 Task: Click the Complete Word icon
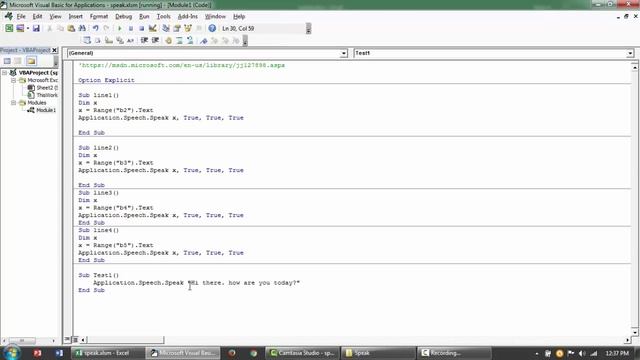130,40
